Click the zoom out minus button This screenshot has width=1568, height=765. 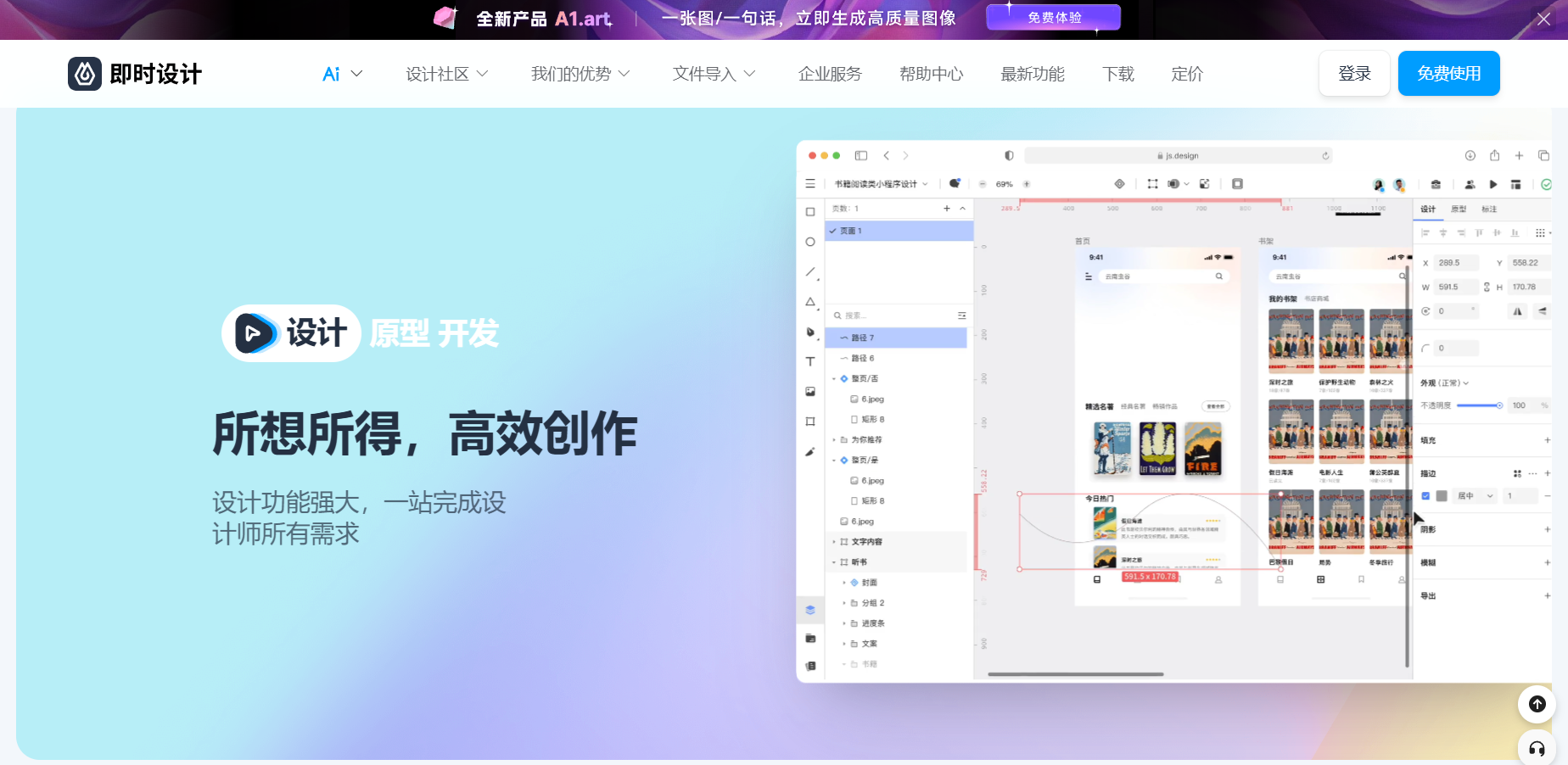(983, 184)
